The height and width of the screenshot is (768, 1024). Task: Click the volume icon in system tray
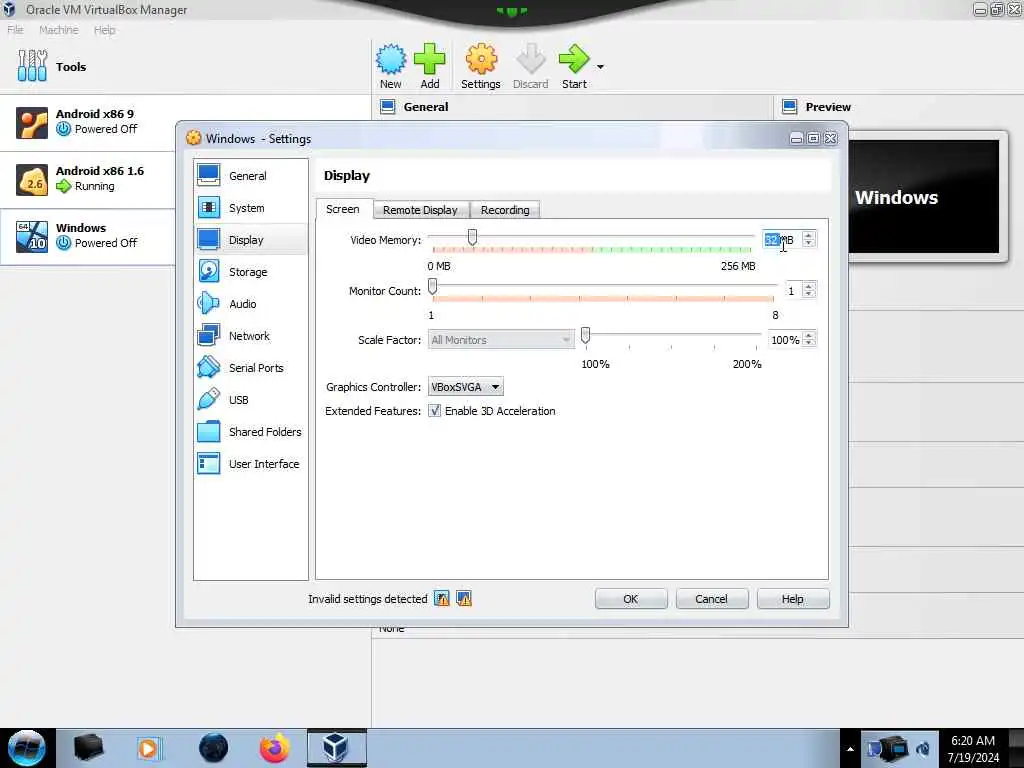[x=923, y=749]
